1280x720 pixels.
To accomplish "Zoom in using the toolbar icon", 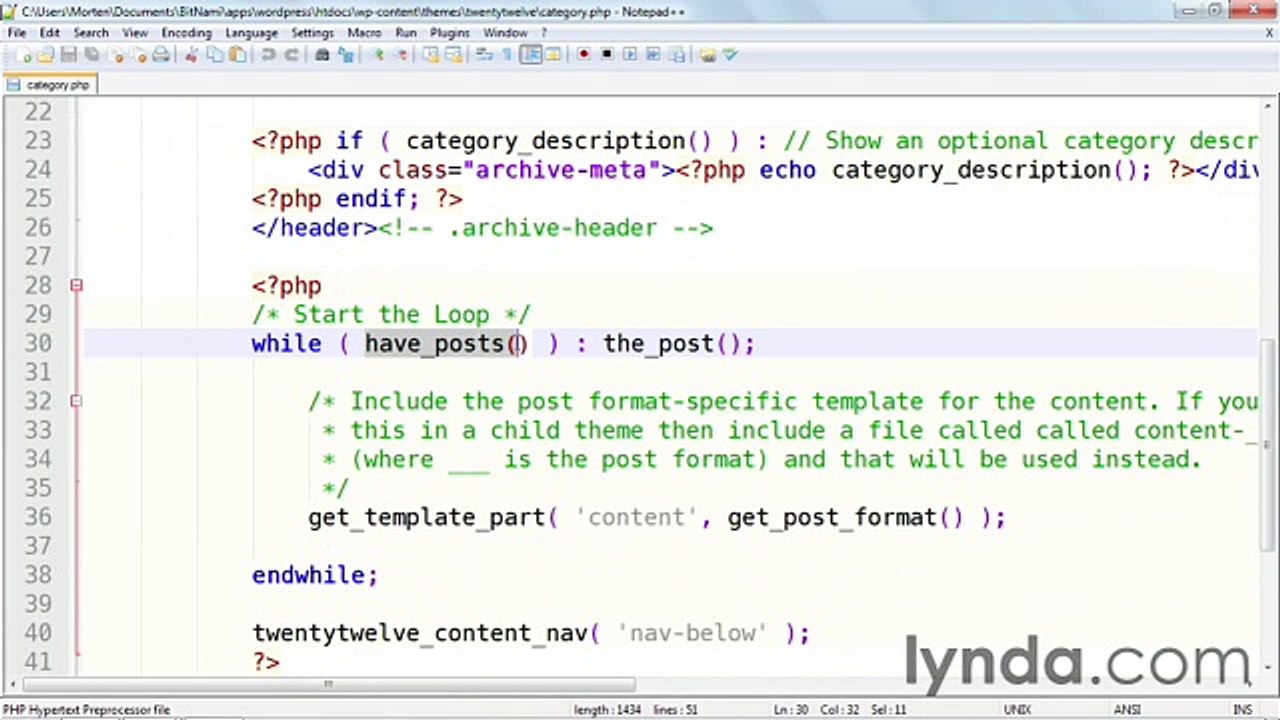I will pyautogui.click(x=380, y=55).
